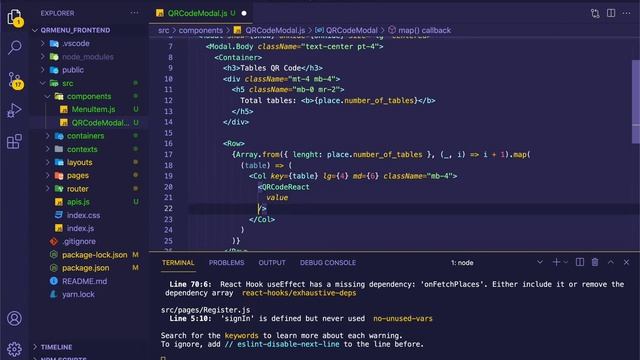Open the Manage gear icon
The height and width of the screenshot is (360, 640).
(14, 349)
